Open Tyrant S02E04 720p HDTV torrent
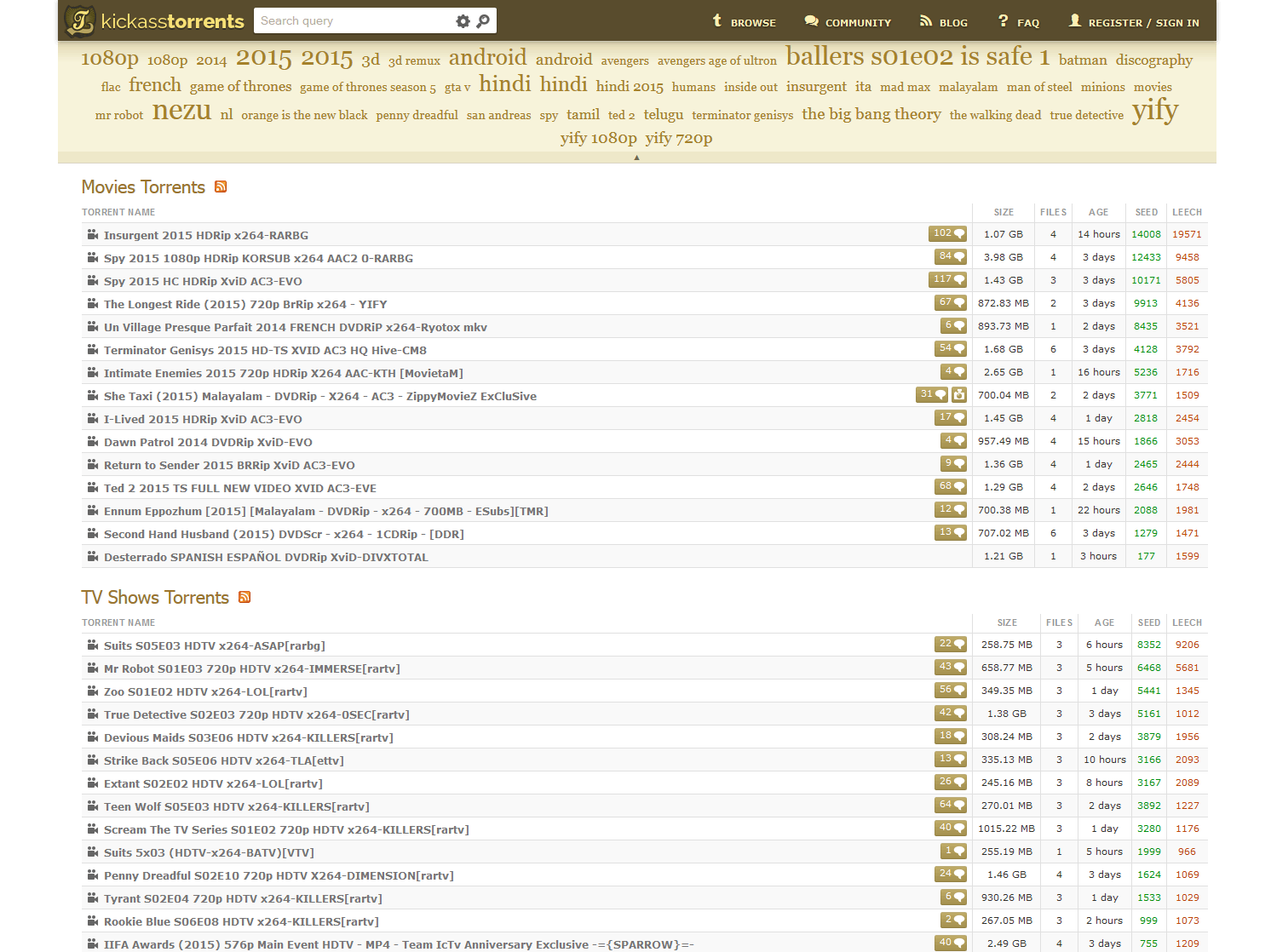 point(243,898)
